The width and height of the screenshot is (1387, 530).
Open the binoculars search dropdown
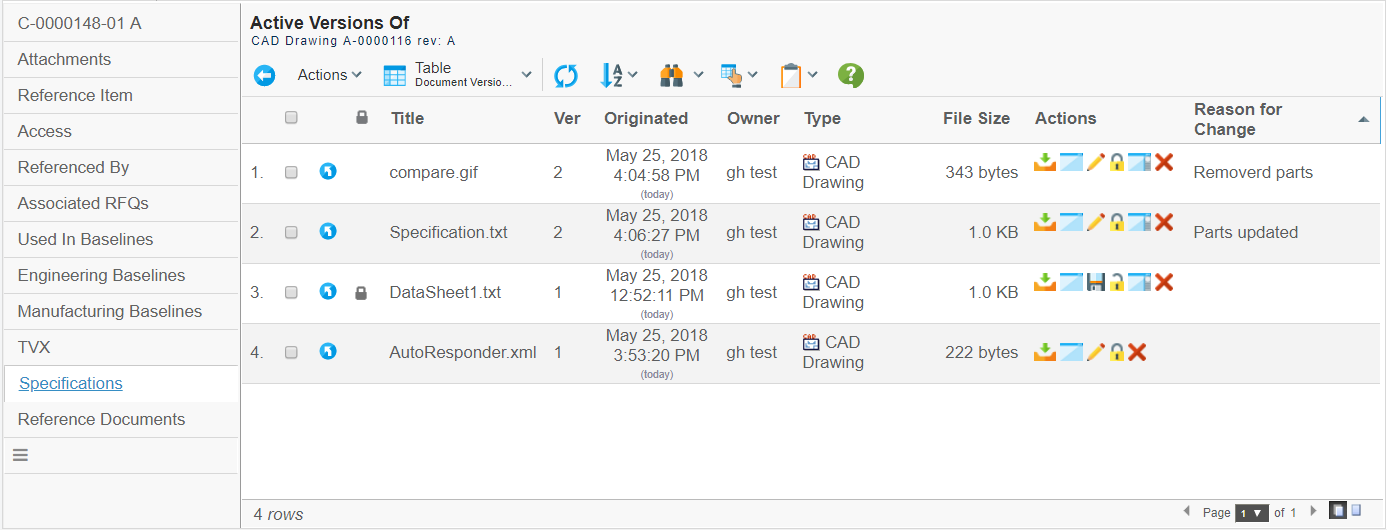pos(682,75)
